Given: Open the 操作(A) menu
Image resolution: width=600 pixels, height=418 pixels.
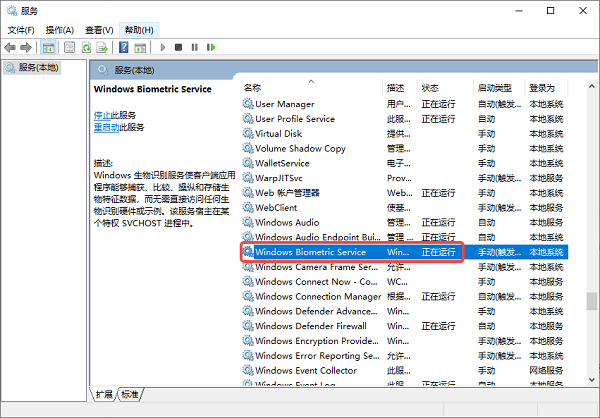Looking at the screenshot, I should (x=60, y=30).
